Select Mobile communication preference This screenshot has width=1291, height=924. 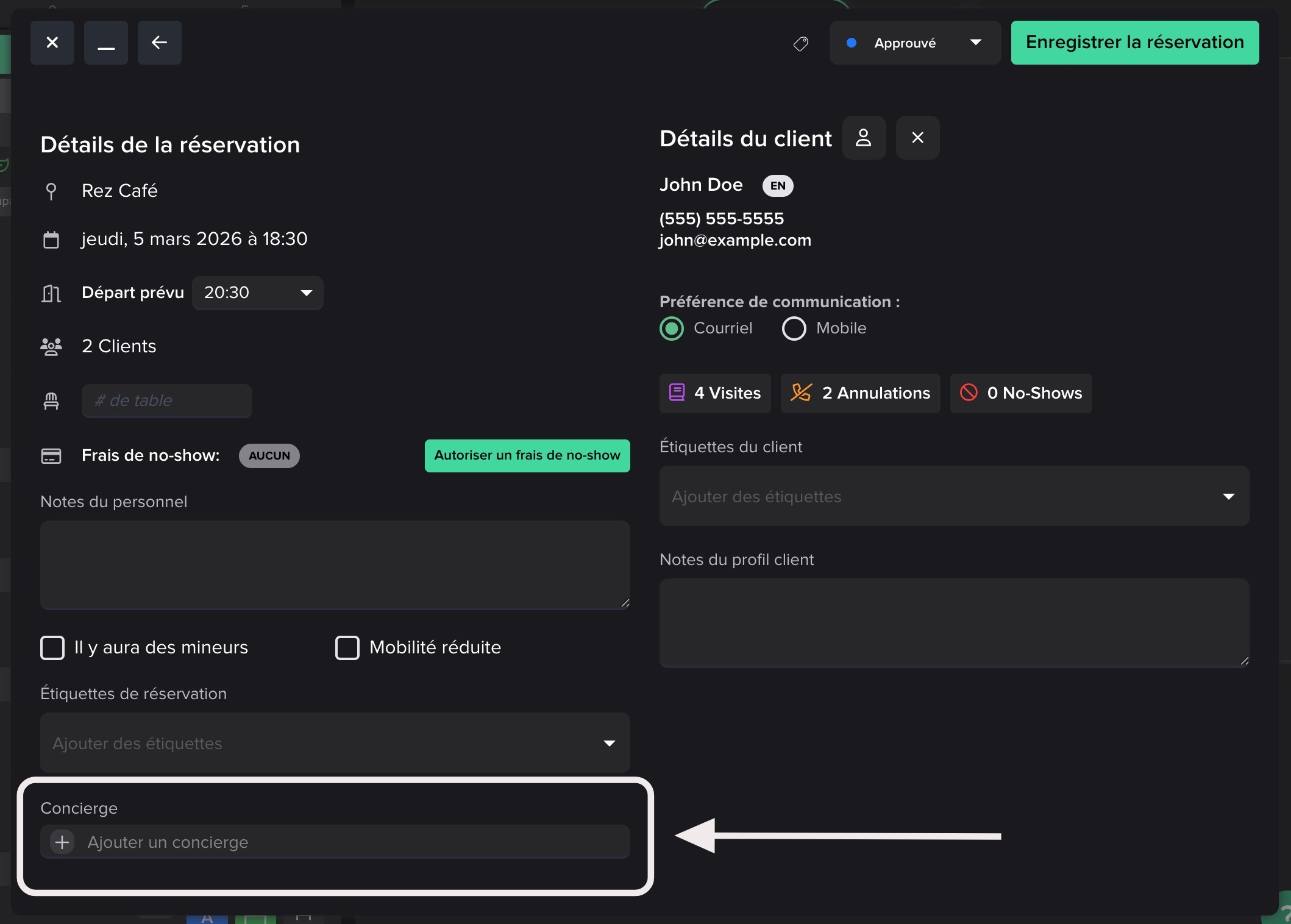tap(794, 329)
